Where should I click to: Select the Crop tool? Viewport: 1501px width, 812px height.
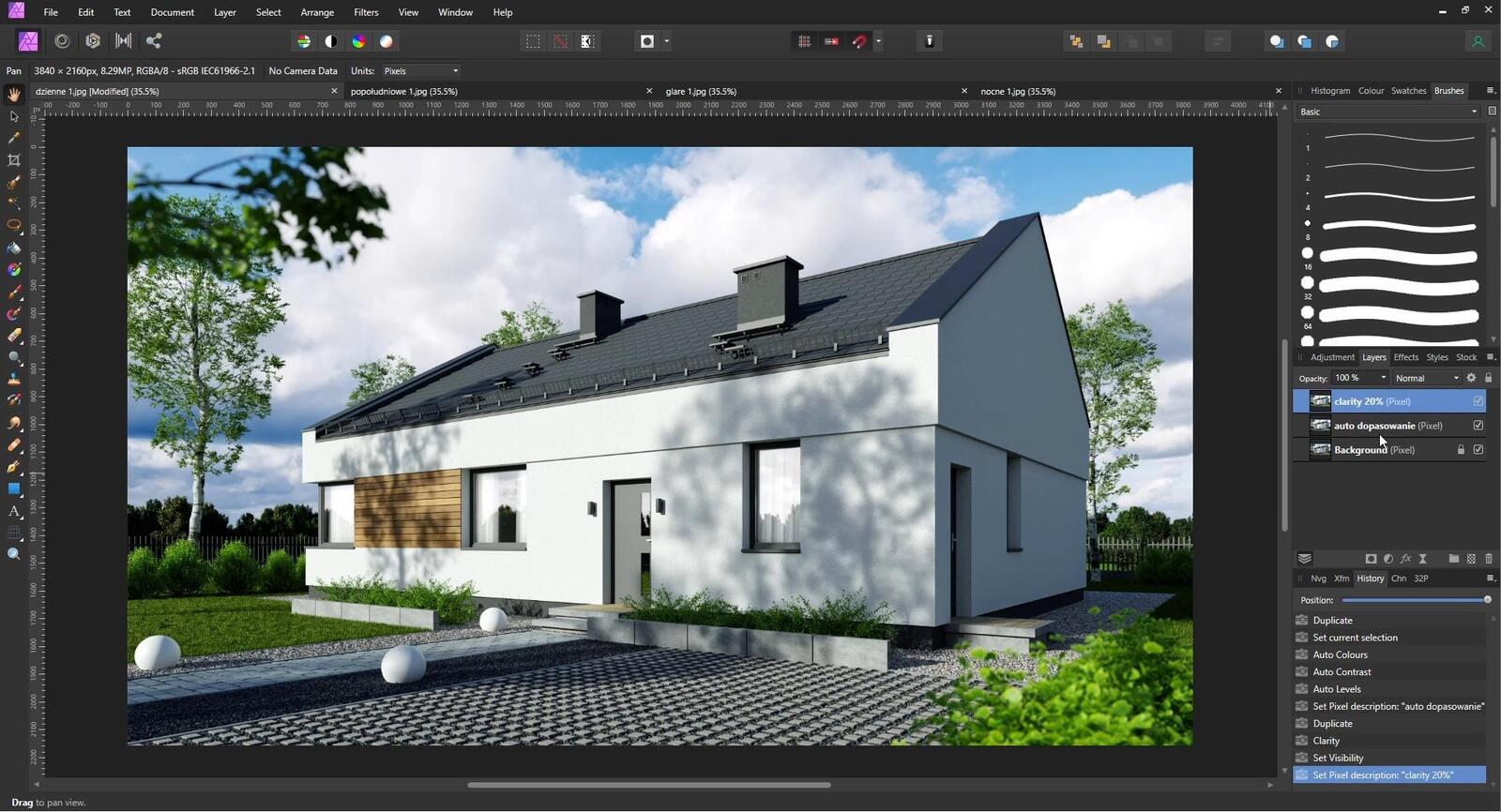[14, 160]
